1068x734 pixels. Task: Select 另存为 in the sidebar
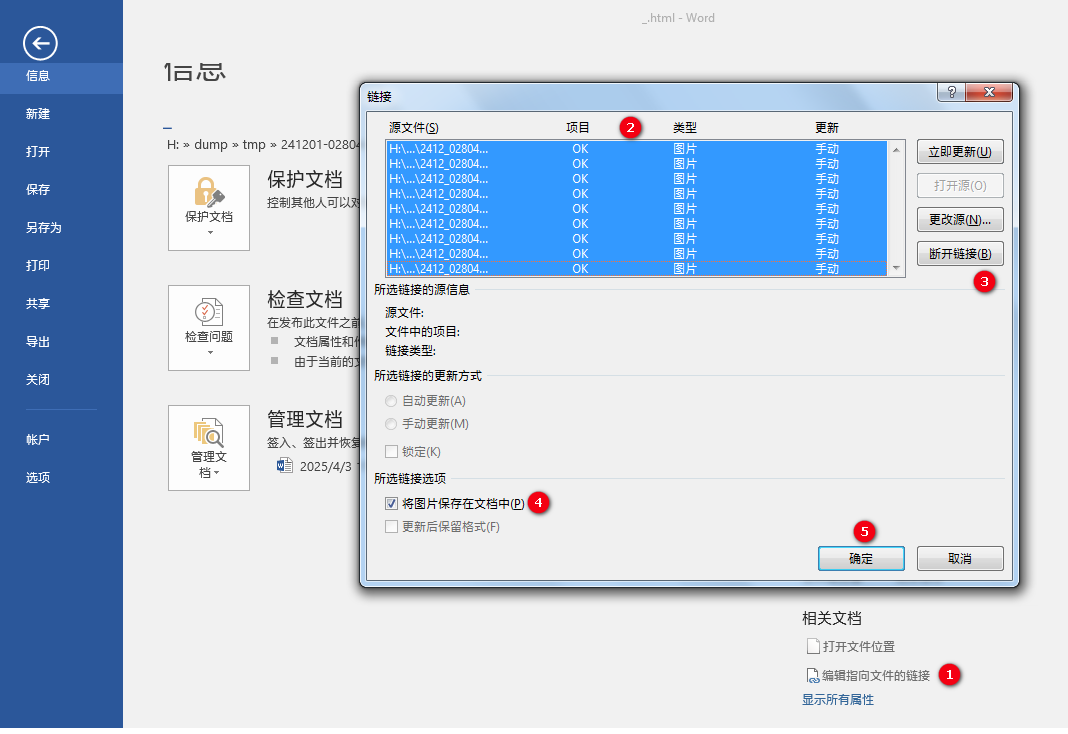(x=44, y=228)
